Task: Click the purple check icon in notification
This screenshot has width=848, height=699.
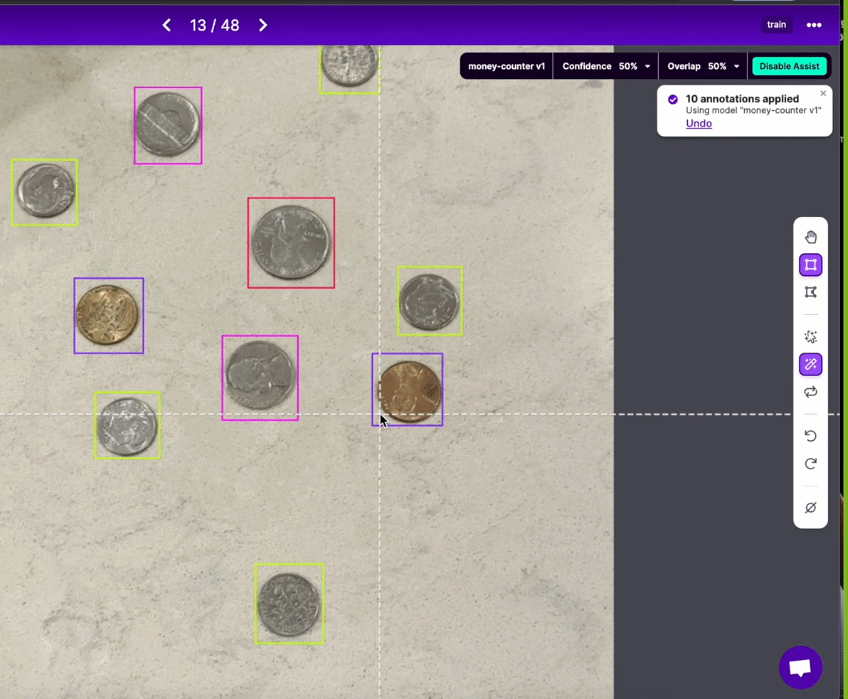Action: pos(673,100)
